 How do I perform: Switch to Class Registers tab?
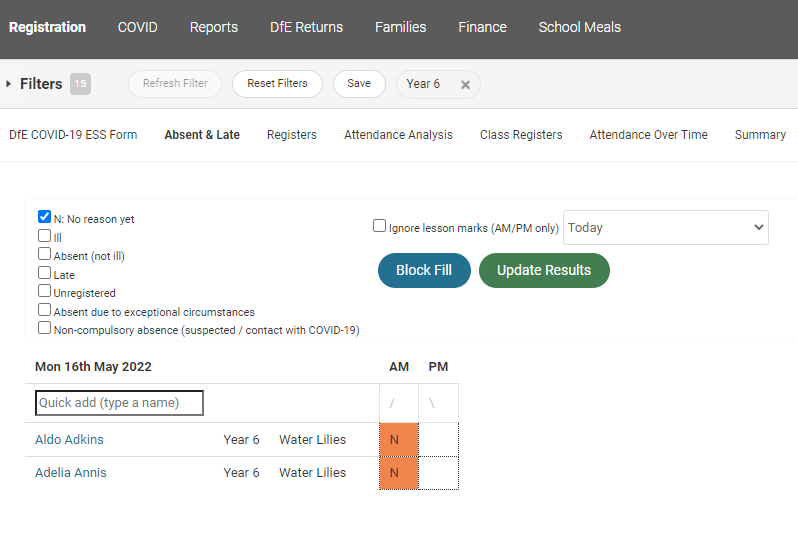coord(521,135)
